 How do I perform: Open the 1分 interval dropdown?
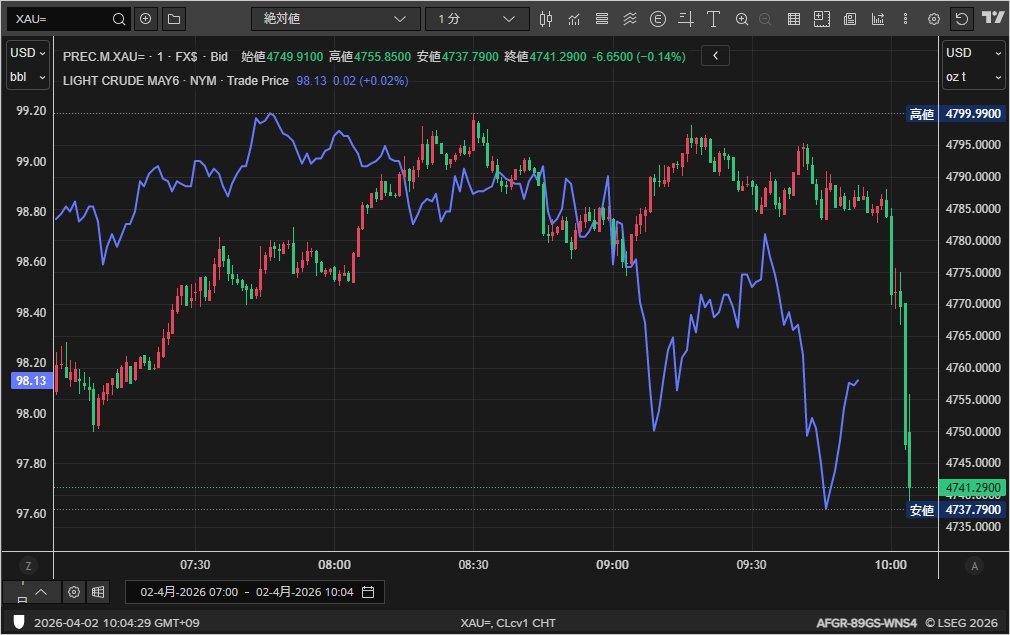coord(477,19)
